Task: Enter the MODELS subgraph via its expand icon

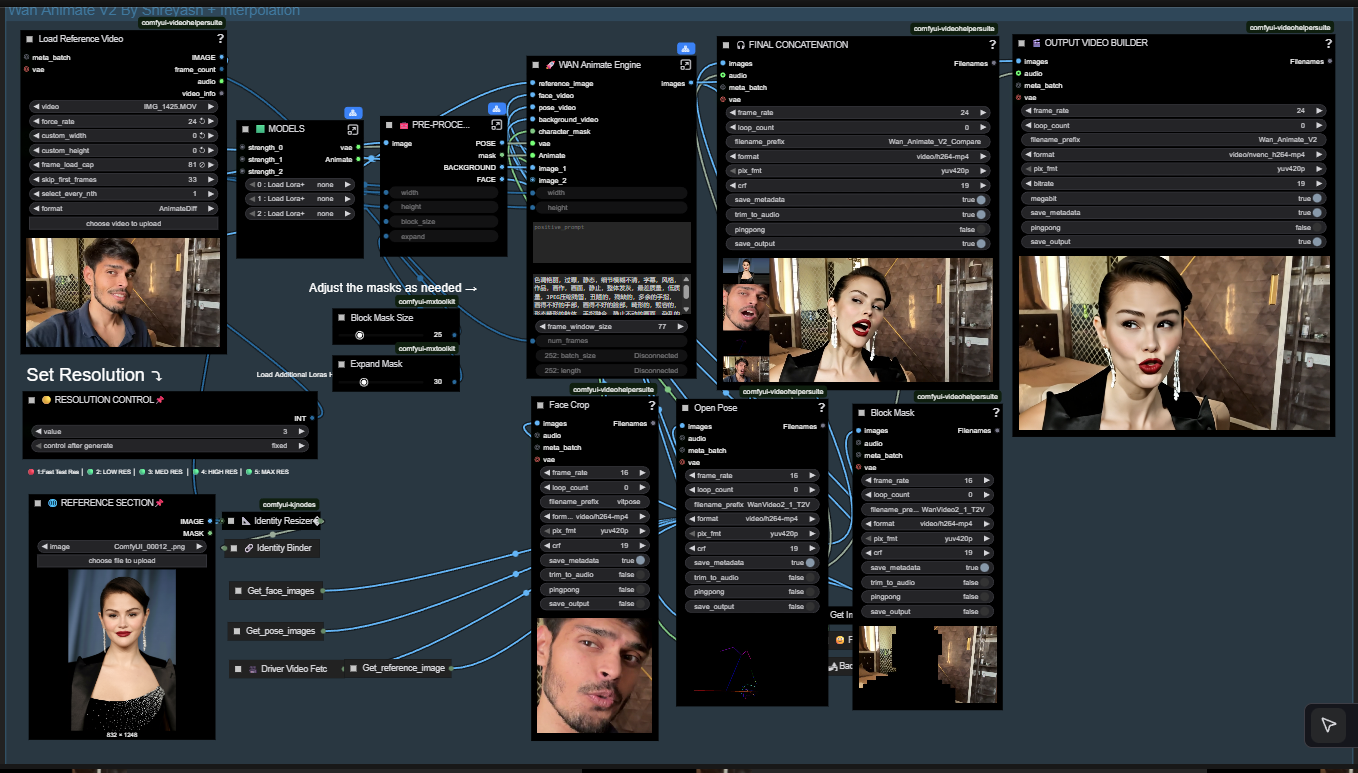Action: [x=353, y=129]
